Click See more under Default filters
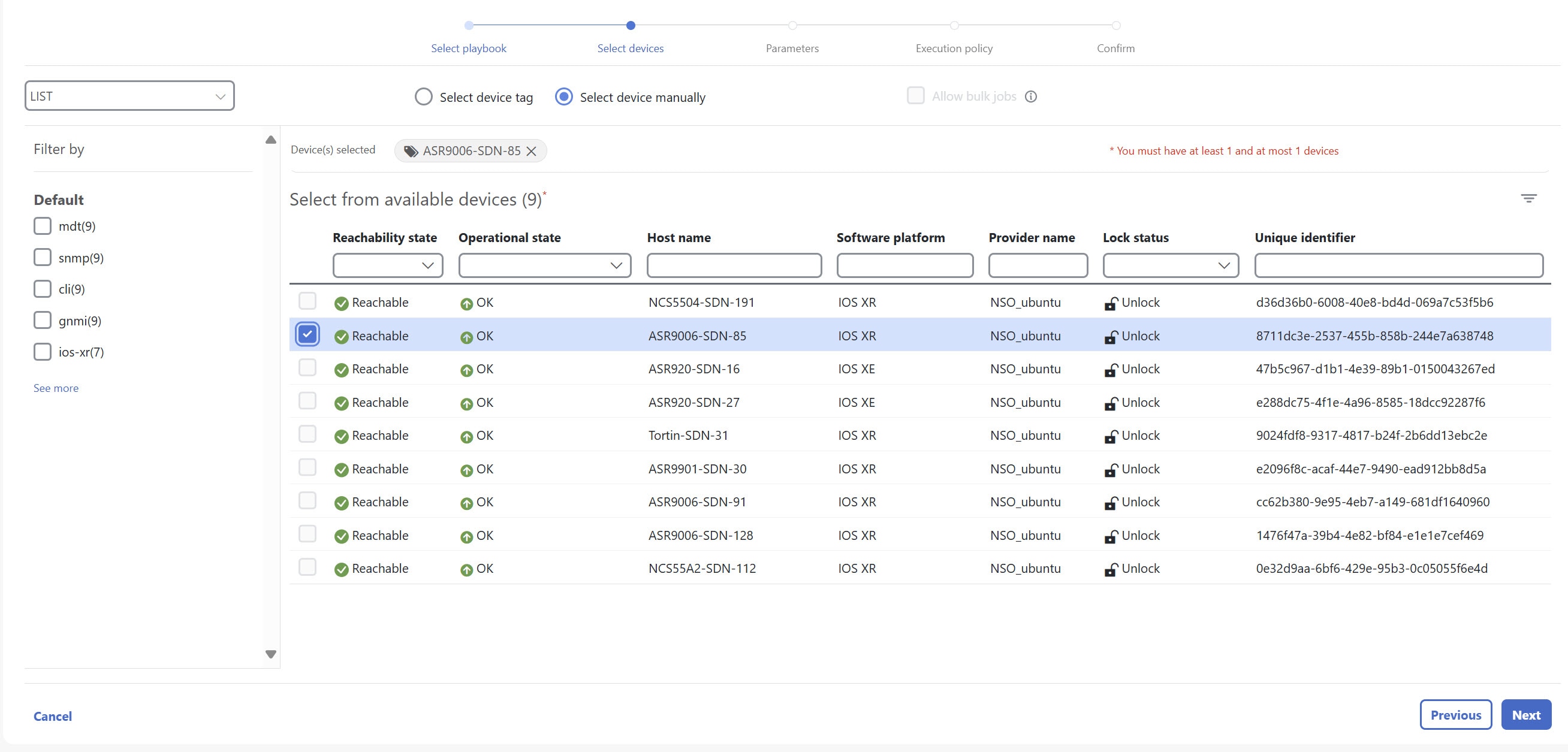The image size is (1568, 752). (56, 388)
